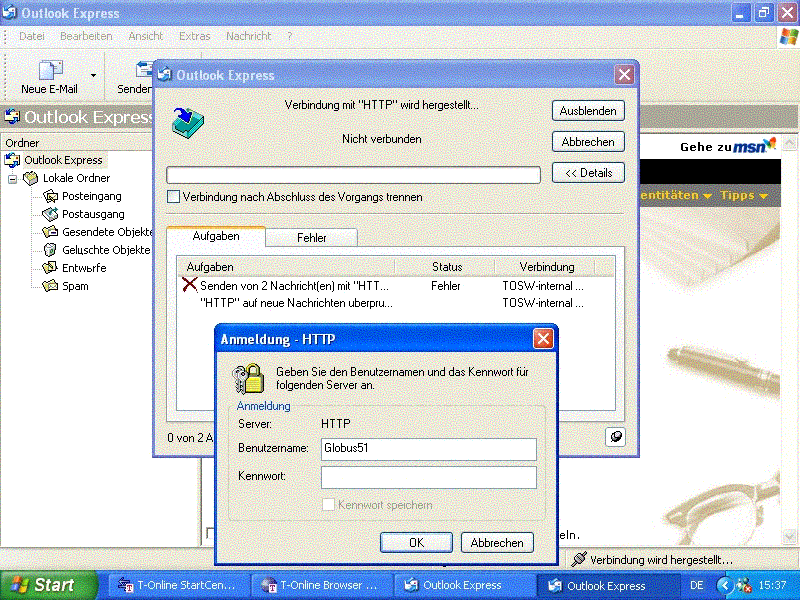Select the Spam folder label
Screen dimensions: 800x600
[x=76, y=286]
